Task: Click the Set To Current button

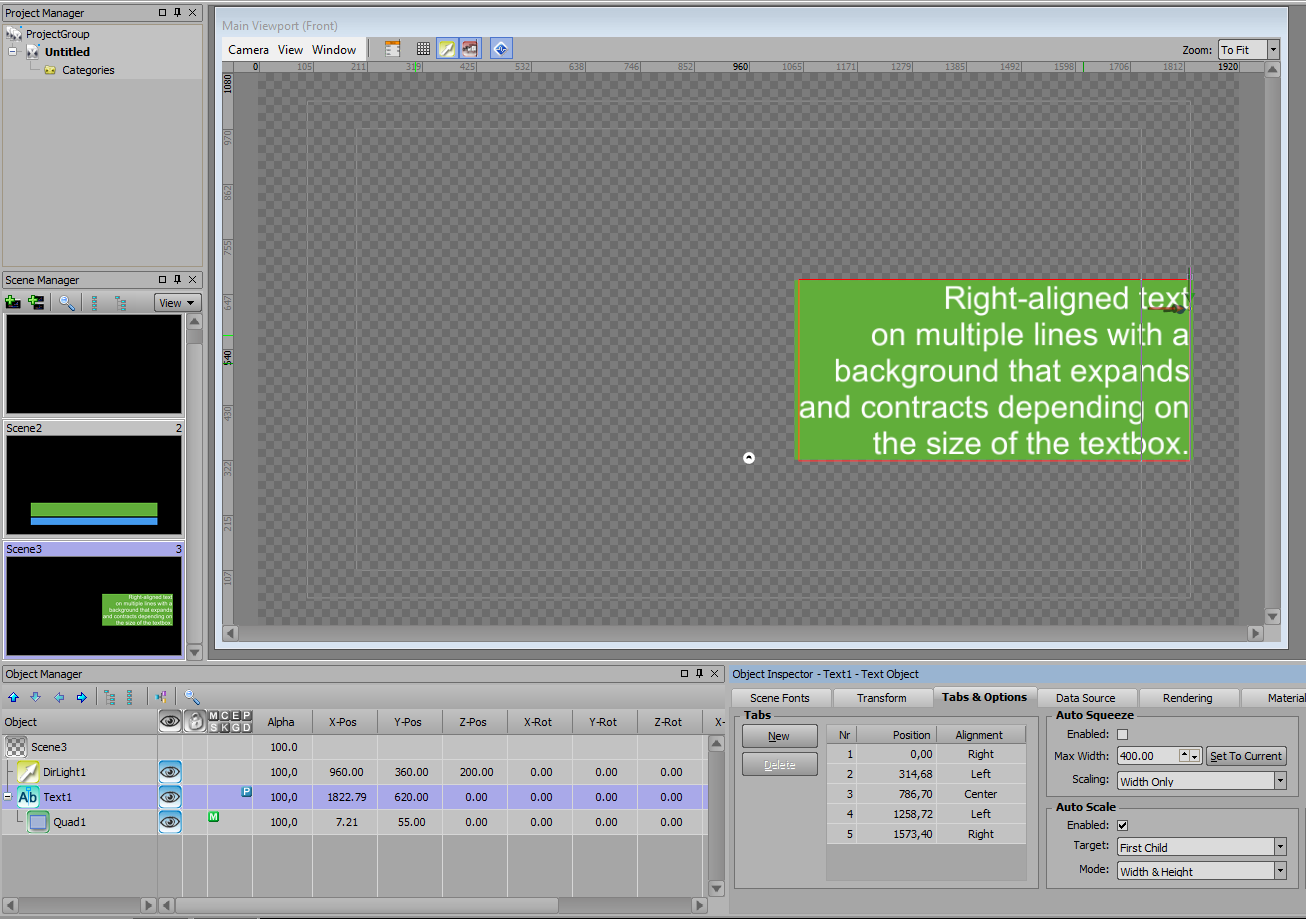Action: pyautogui.click(x=1246, y=756)
